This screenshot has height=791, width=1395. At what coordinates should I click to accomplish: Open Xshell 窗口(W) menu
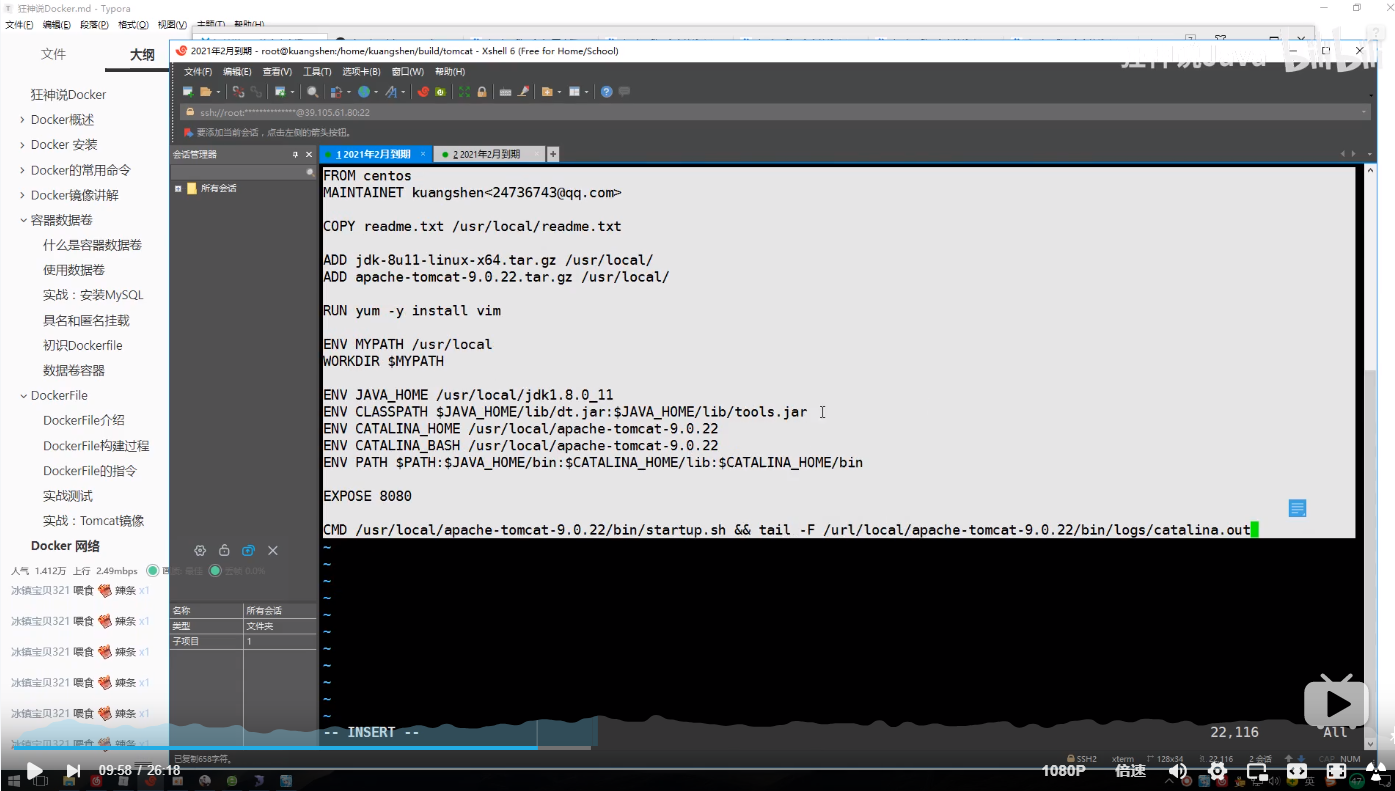[408, 72]
